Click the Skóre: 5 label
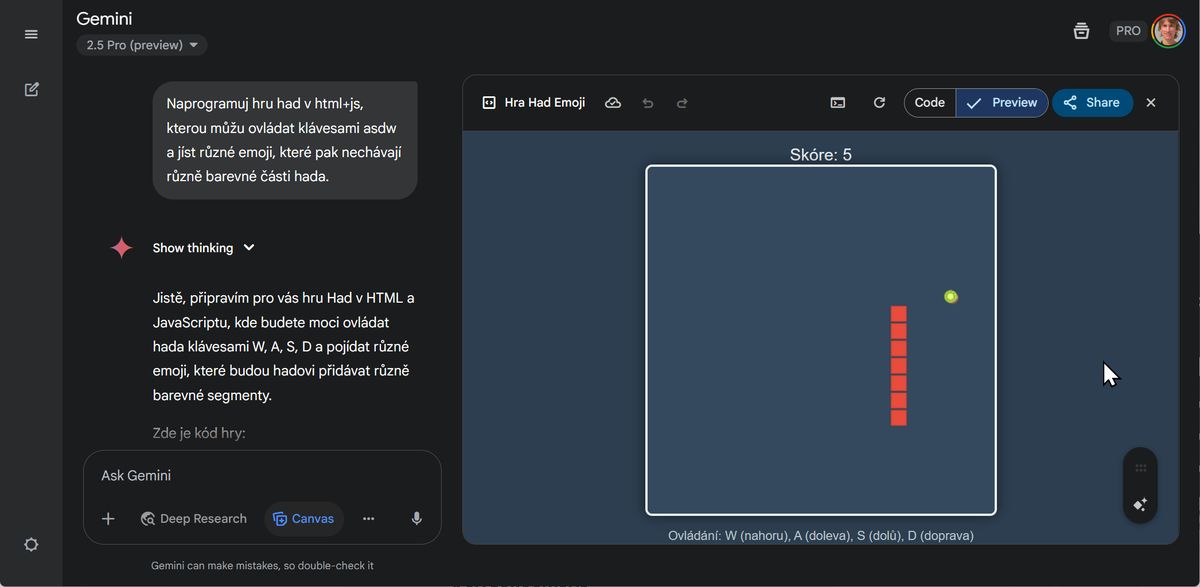Image resolution: width=1200 pixels, height=587 pixels. point(821,154)
